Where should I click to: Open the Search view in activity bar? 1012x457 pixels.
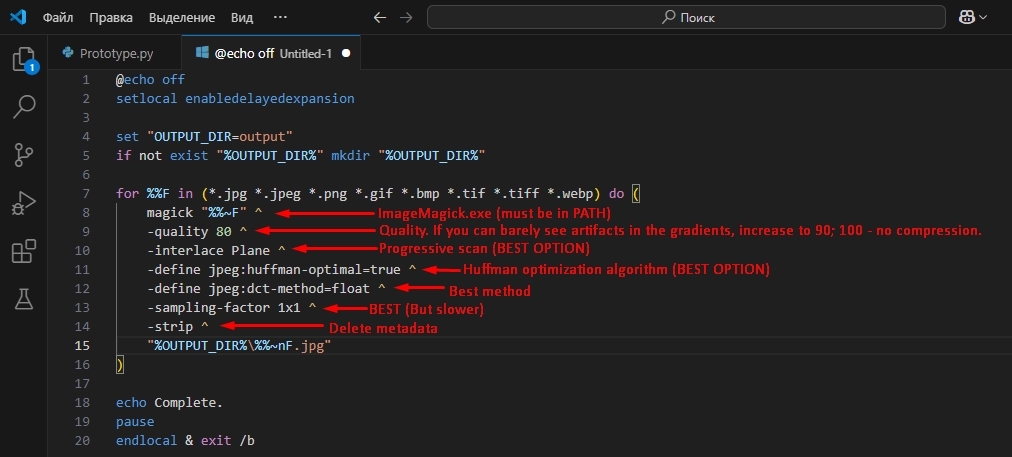[24, 106]
